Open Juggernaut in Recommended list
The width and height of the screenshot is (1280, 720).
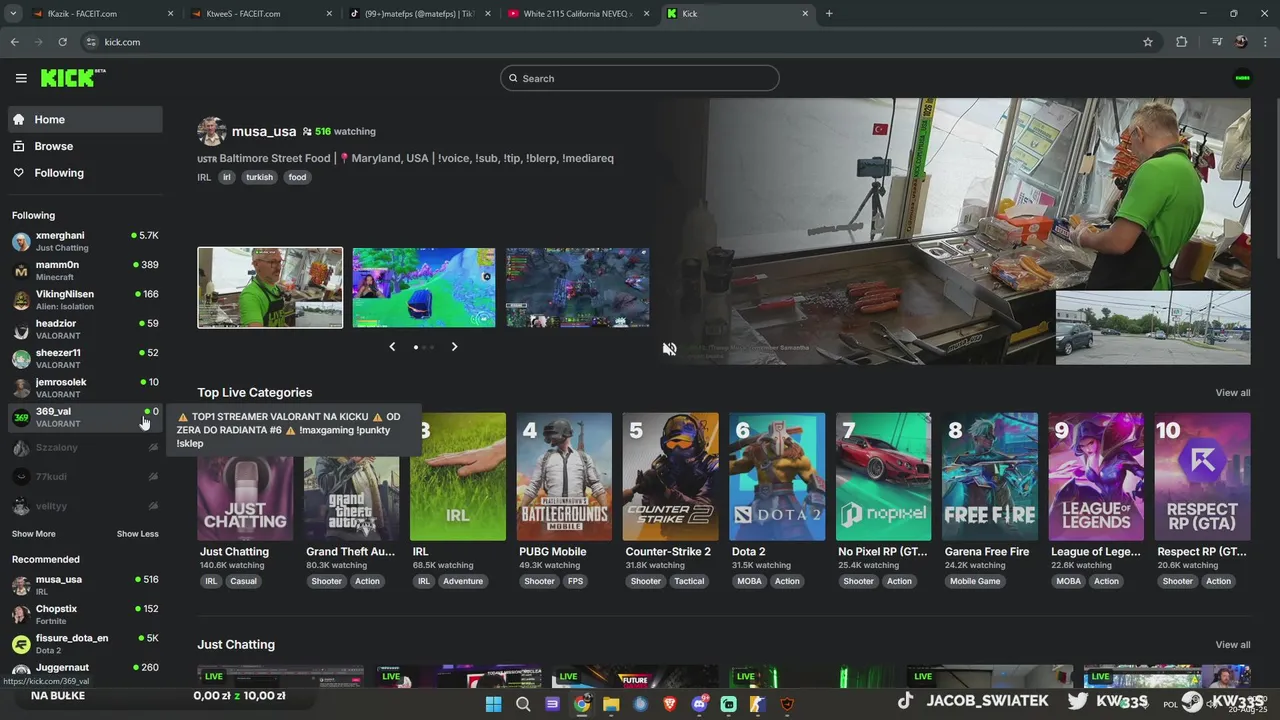click(85, 672)
